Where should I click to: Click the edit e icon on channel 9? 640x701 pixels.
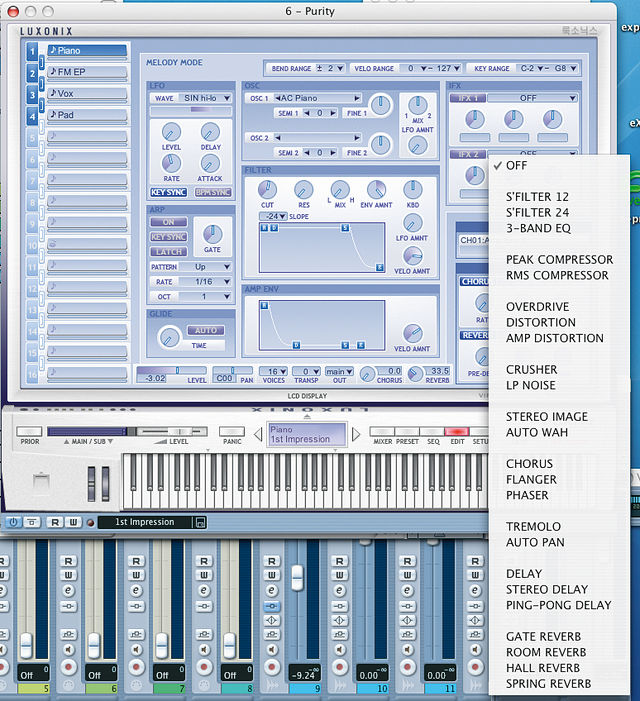tap(271, 591)
